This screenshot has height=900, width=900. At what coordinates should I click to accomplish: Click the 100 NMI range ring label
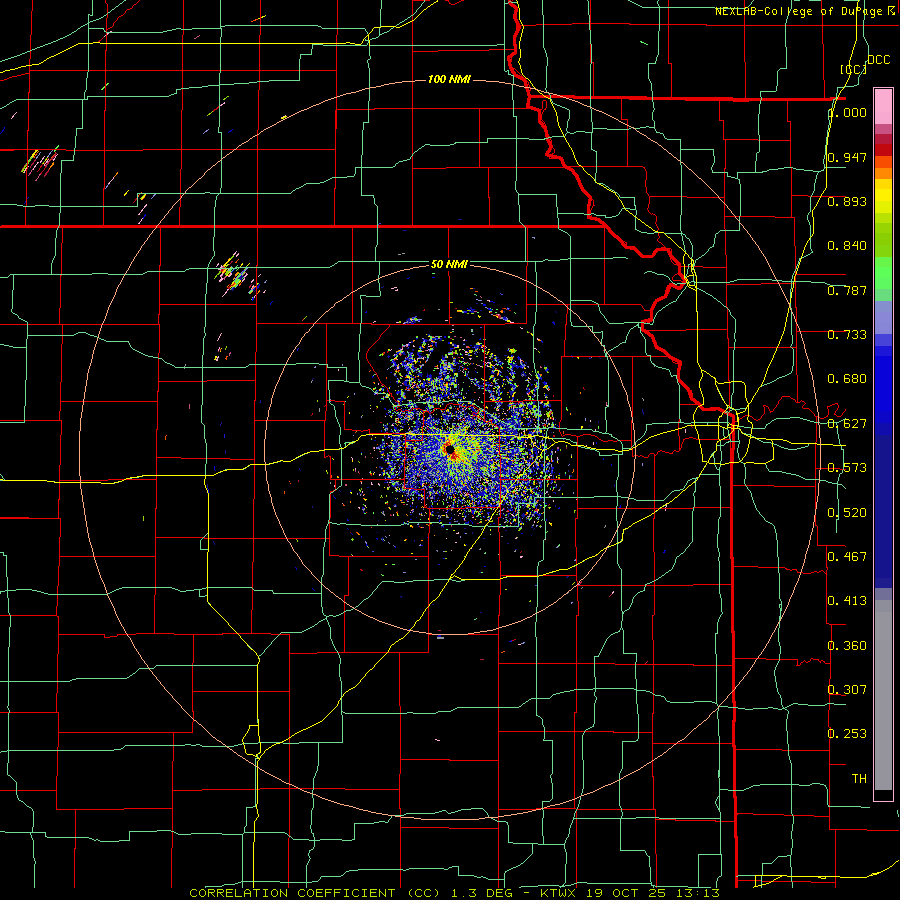[x=449, y=79]
